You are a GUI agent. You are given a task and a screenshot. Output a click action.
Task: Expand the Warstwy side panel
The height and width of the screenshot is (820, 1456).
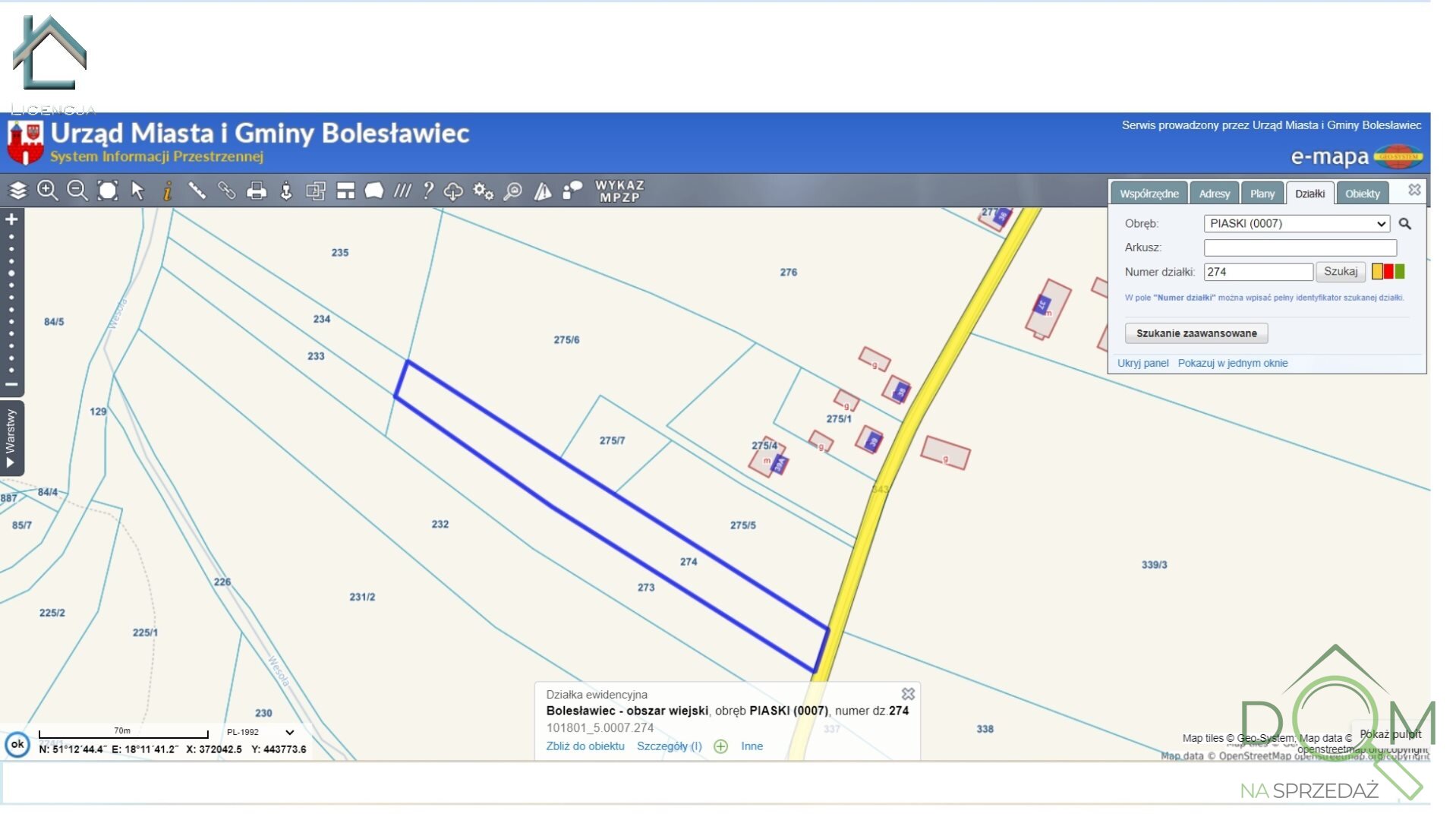(x=11, y=439)
